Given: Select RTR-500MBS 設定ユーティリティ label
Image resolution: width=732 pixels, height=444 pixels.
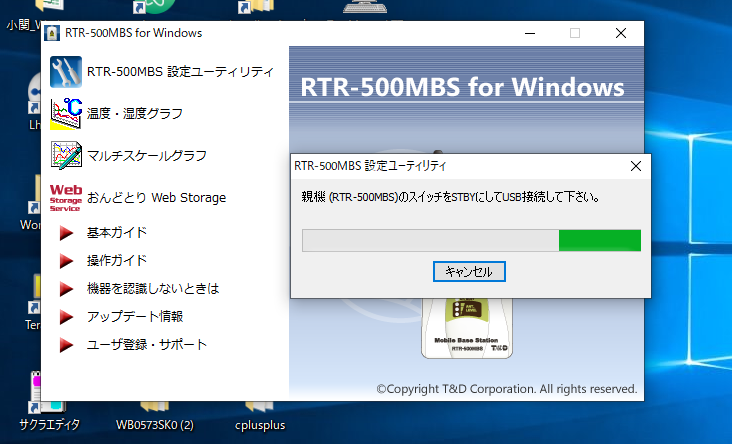Looking at the screenshot, I should (180, 71).
